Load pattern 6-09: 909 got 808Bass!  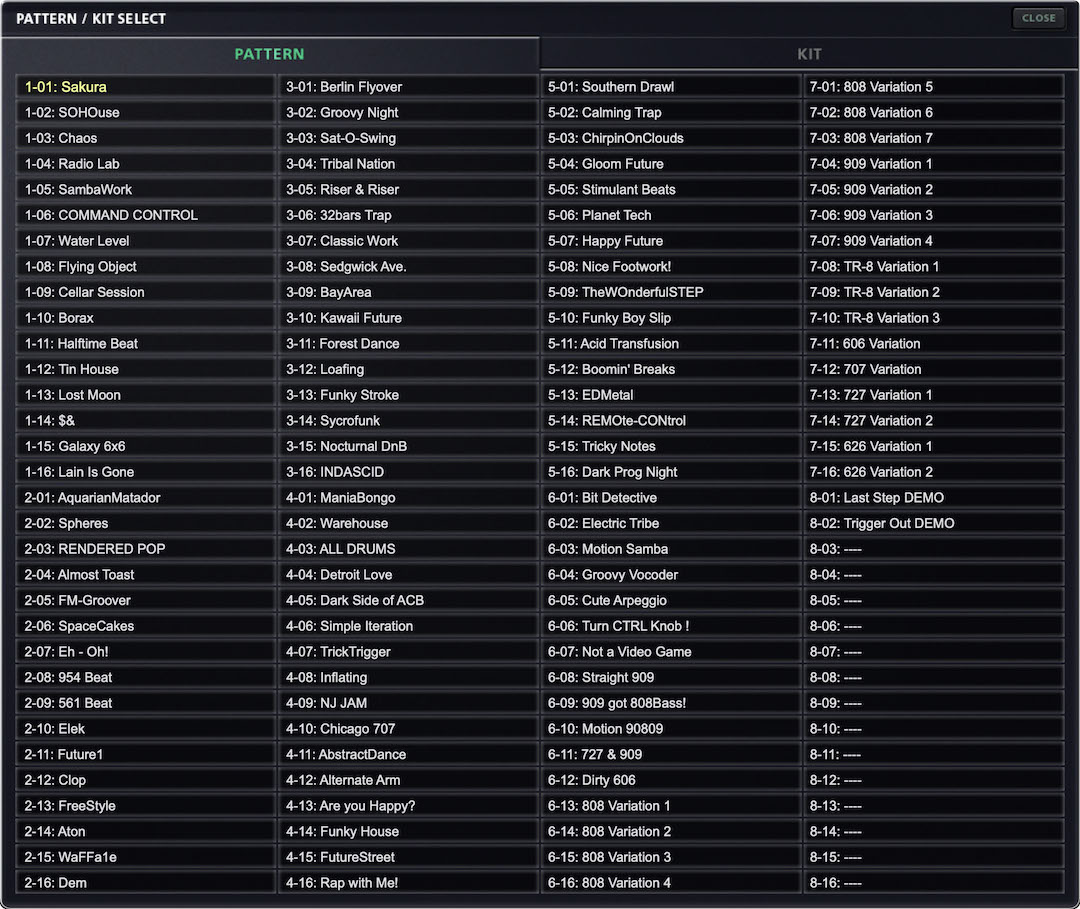pyautogui.click(x=670, y=703)
